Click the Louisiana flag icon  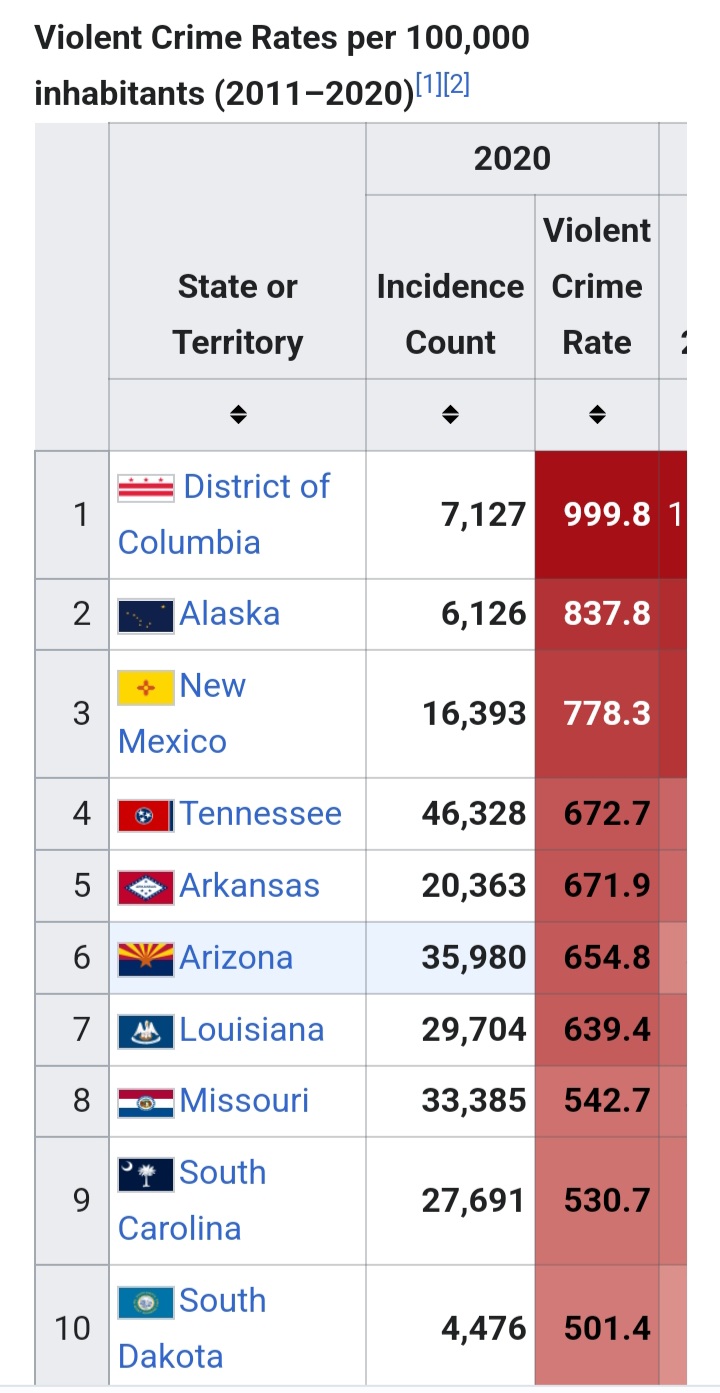point(148,1029)
